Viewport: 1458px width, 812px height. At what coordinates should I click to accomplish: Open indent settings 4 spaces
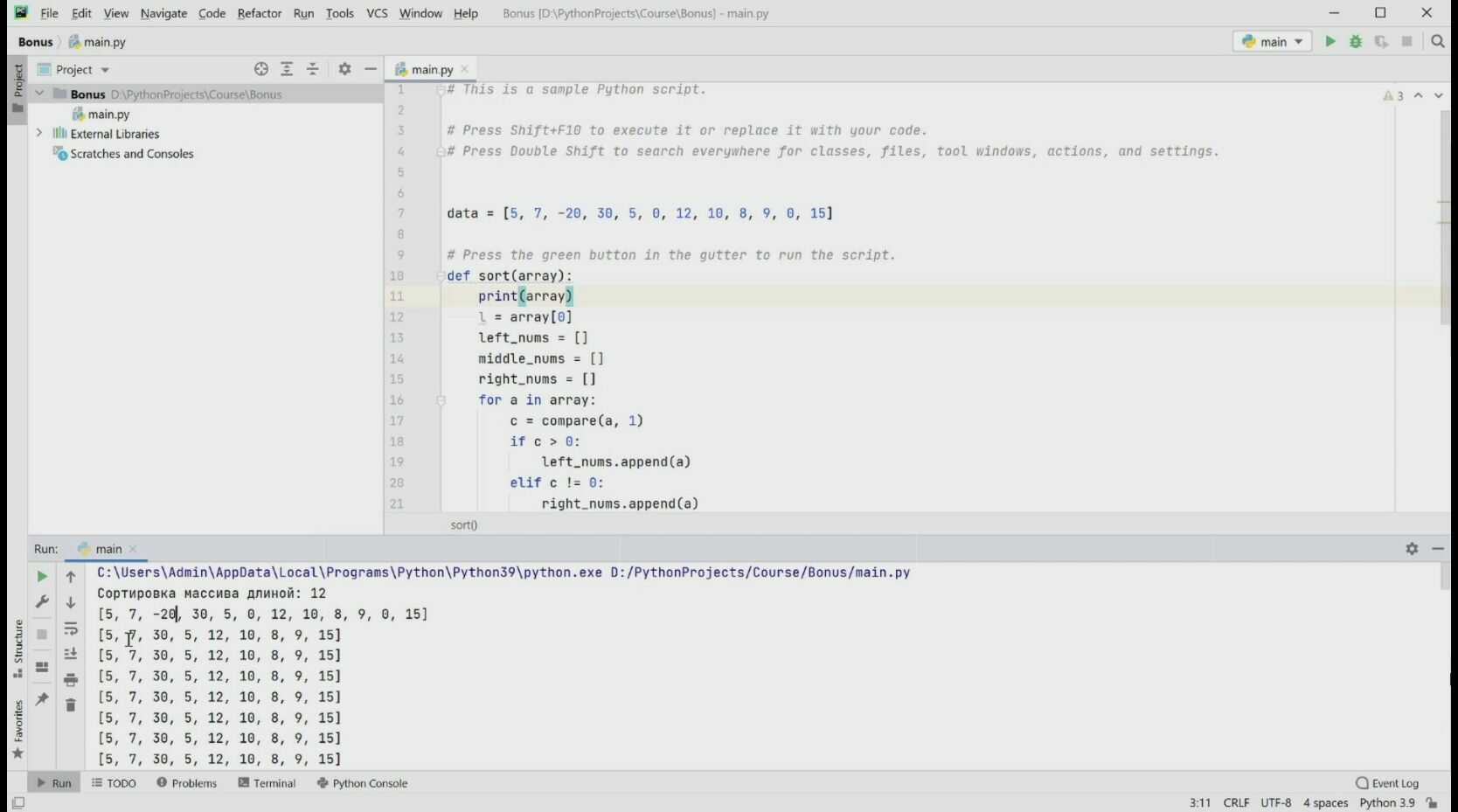coord(1325,802)
